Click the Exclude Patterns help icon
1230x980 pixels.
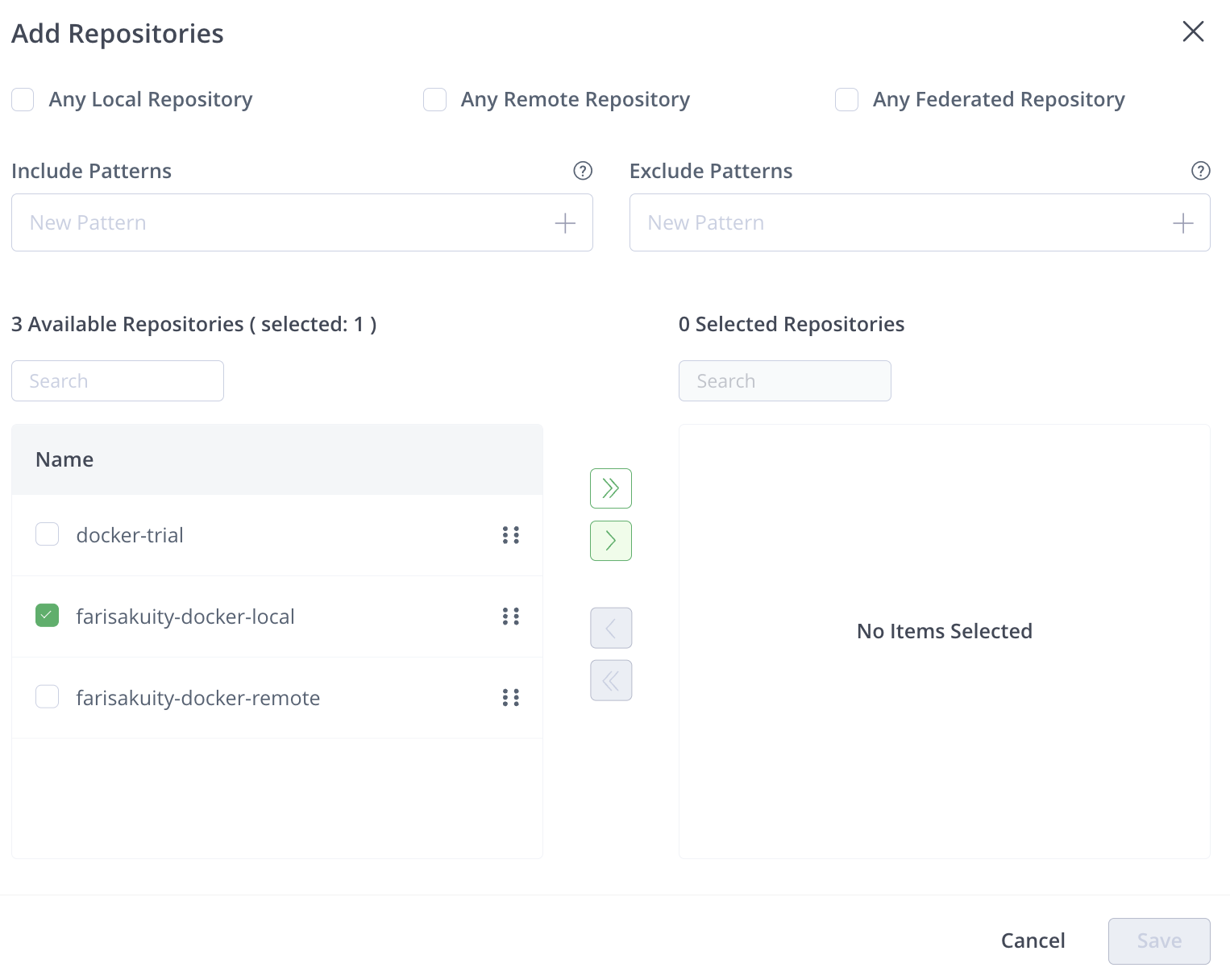coord(1200,171)
